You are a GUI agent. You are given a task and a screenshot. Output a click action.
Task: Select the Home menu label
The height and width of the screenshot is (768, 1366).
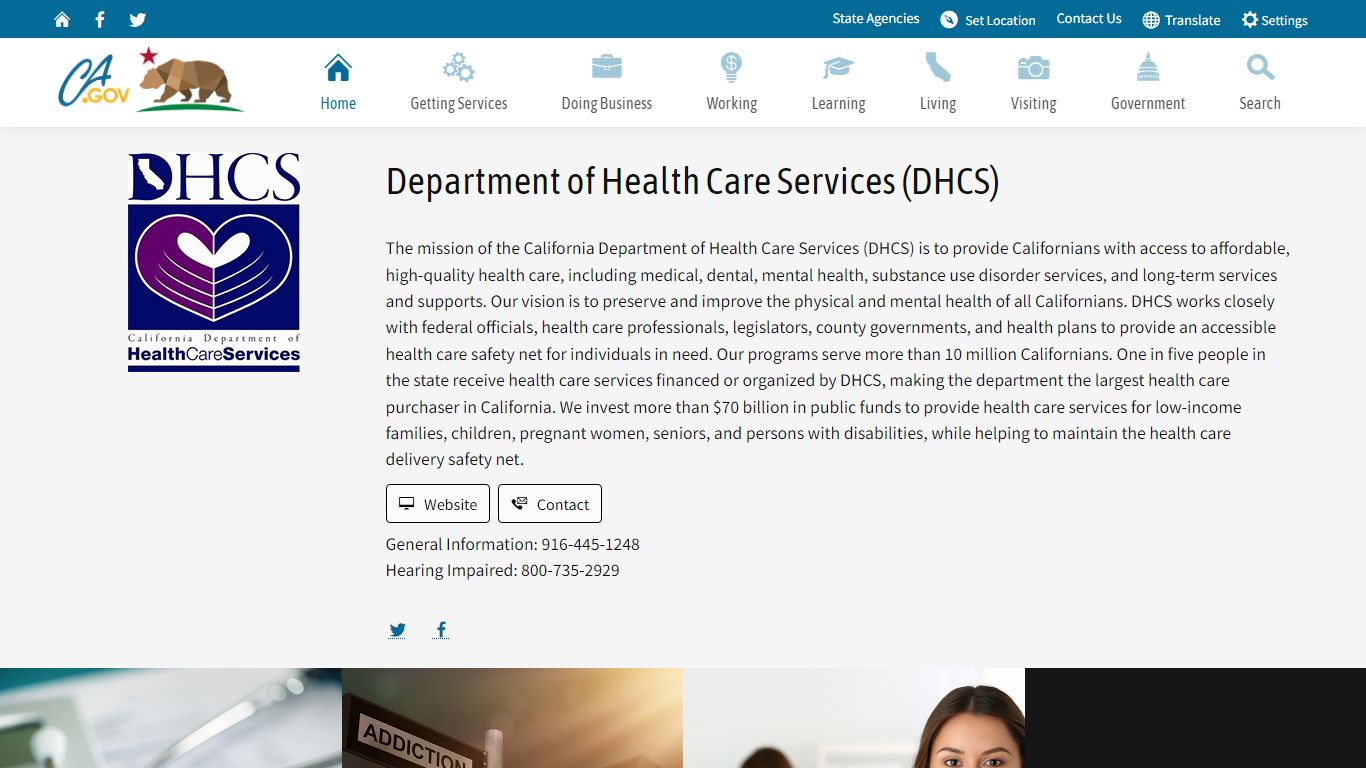338,103
